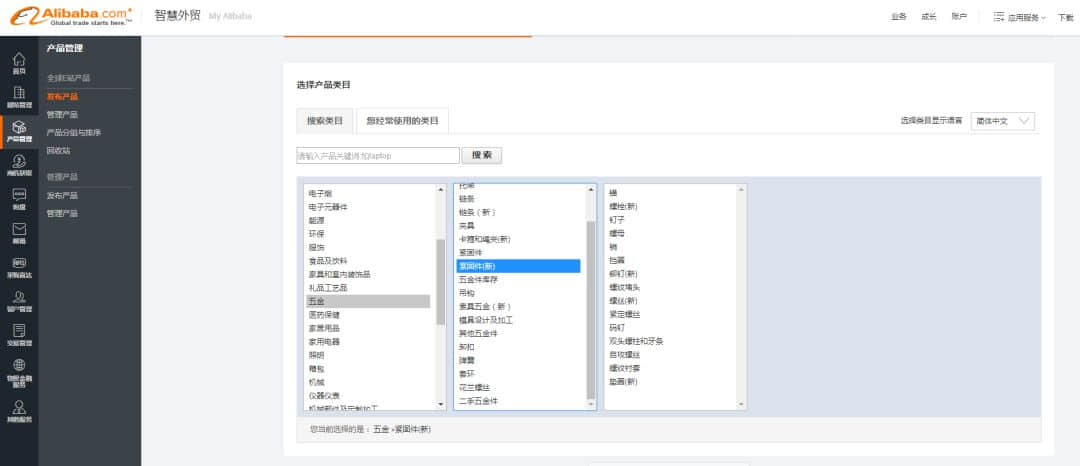
Task: Select 家用电器 in the first category list
Action: point(324,342)
